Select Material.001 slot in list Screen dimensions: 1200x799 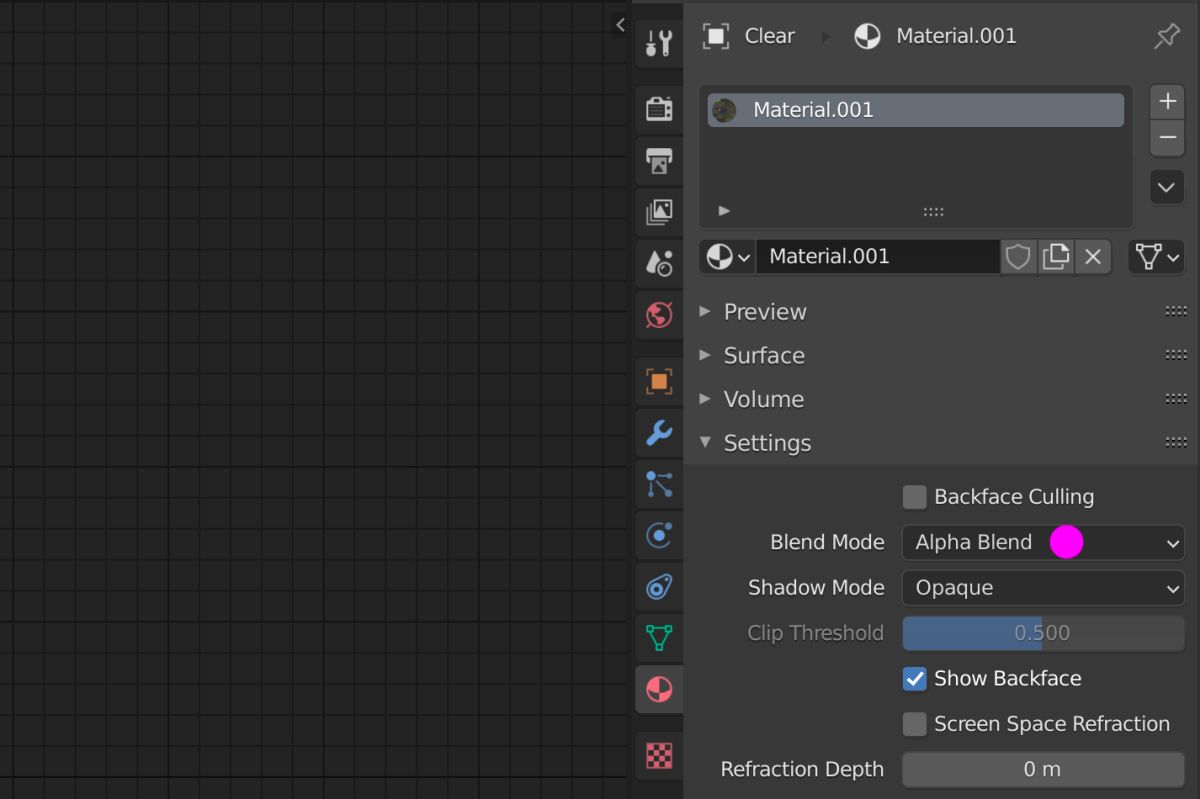point(915,110)
